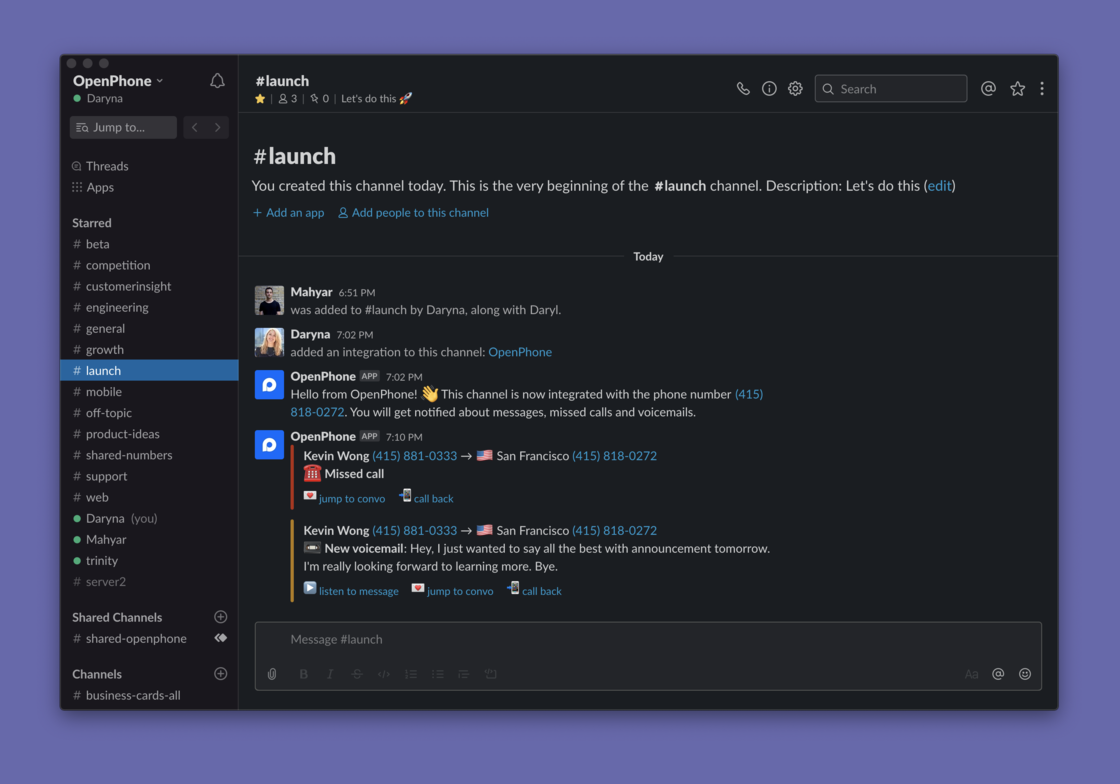
Task: Click the Jump to... quick switcher
Action: (x=123, y=127)
